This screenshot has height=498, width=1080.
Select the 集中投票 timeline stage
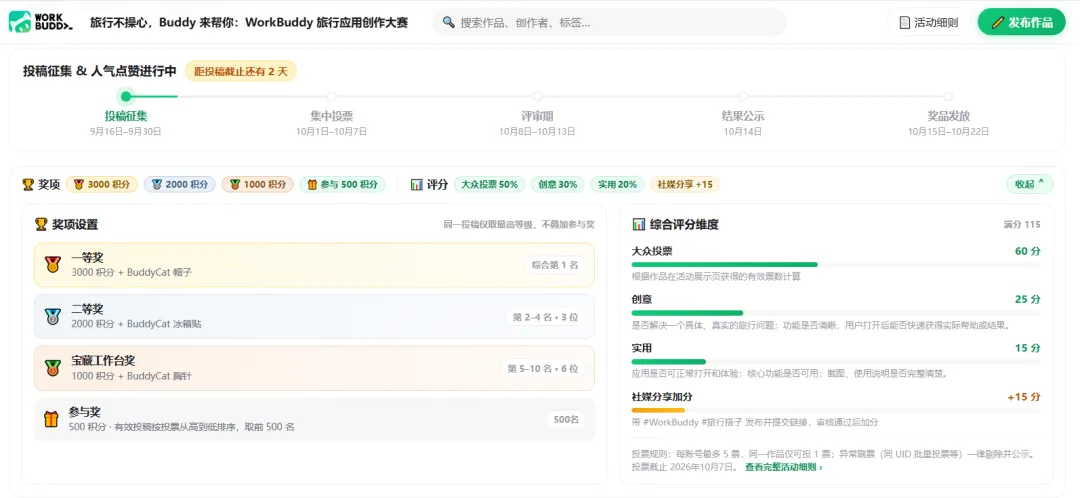coord(331,115)
